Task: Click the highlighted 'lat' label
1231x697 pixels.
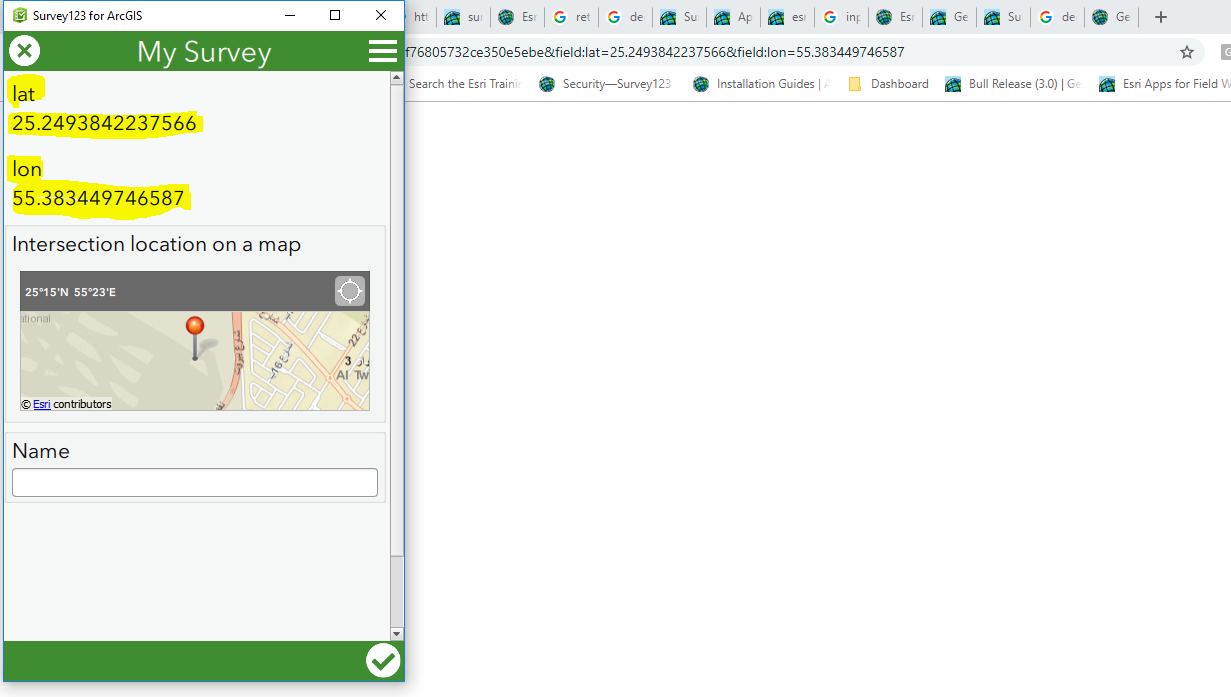Action: coord(25,93)
